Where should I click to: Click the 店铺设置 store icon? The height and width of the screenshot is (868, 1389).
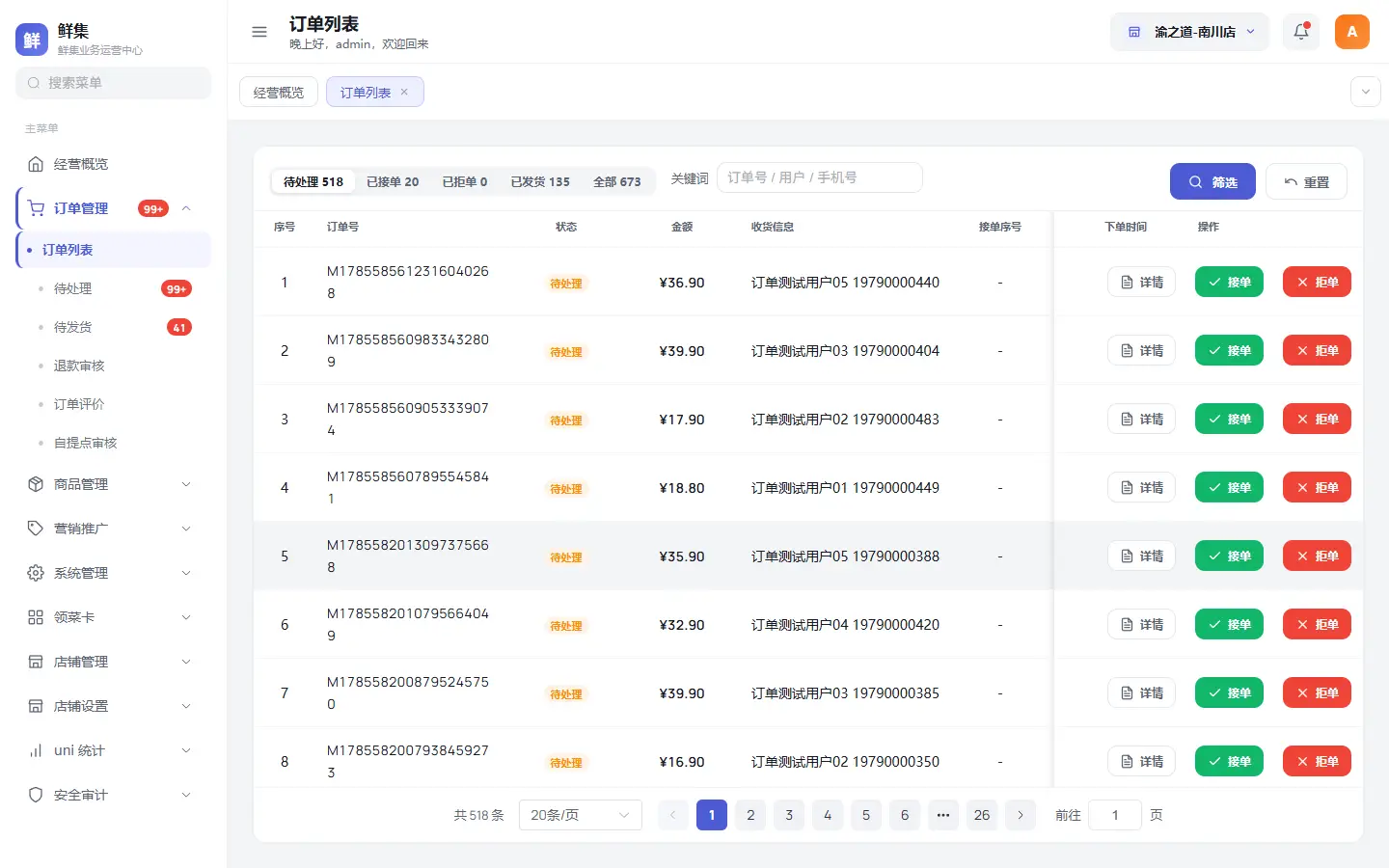point(36,706)
